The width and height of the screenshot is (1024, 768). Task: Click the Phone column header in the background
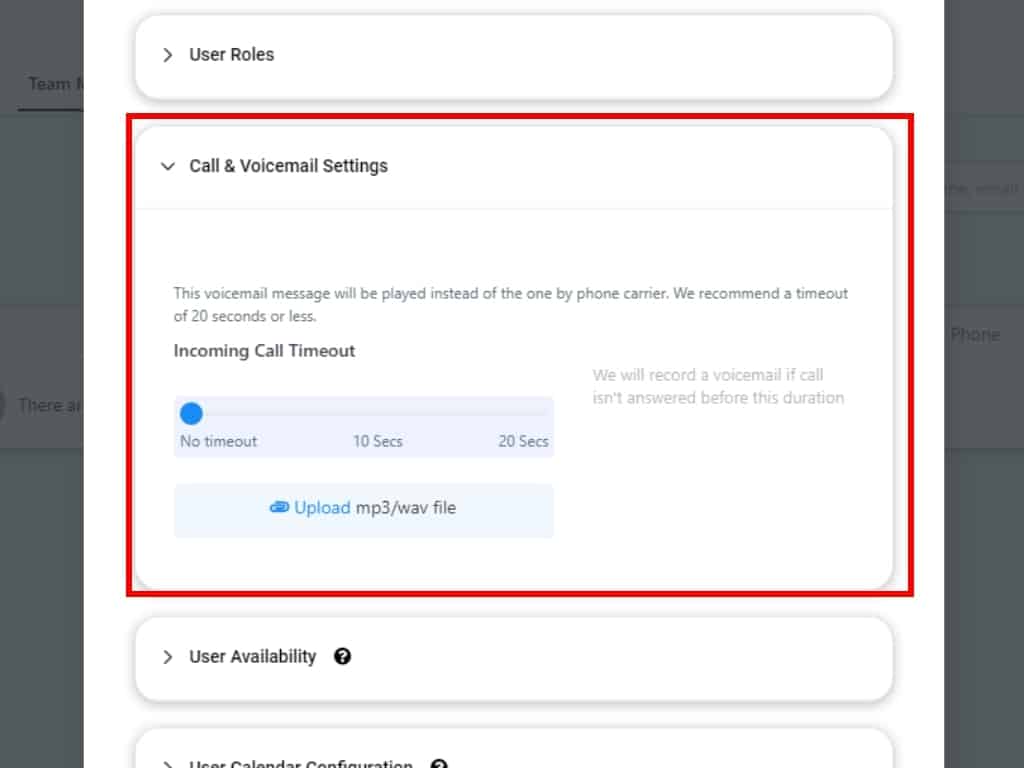click(974, 335)
